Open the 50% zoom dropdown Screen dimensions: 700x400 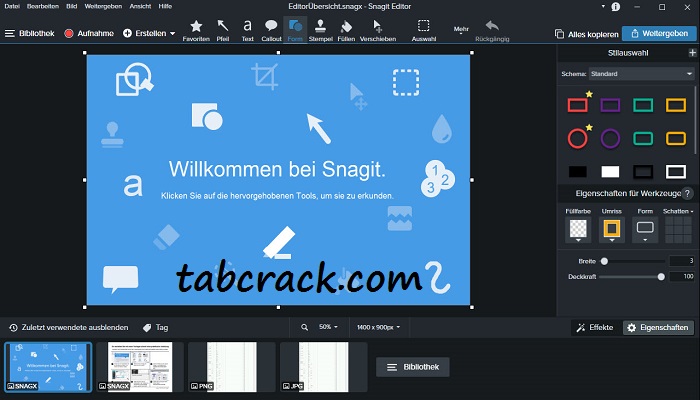[328, 327]
